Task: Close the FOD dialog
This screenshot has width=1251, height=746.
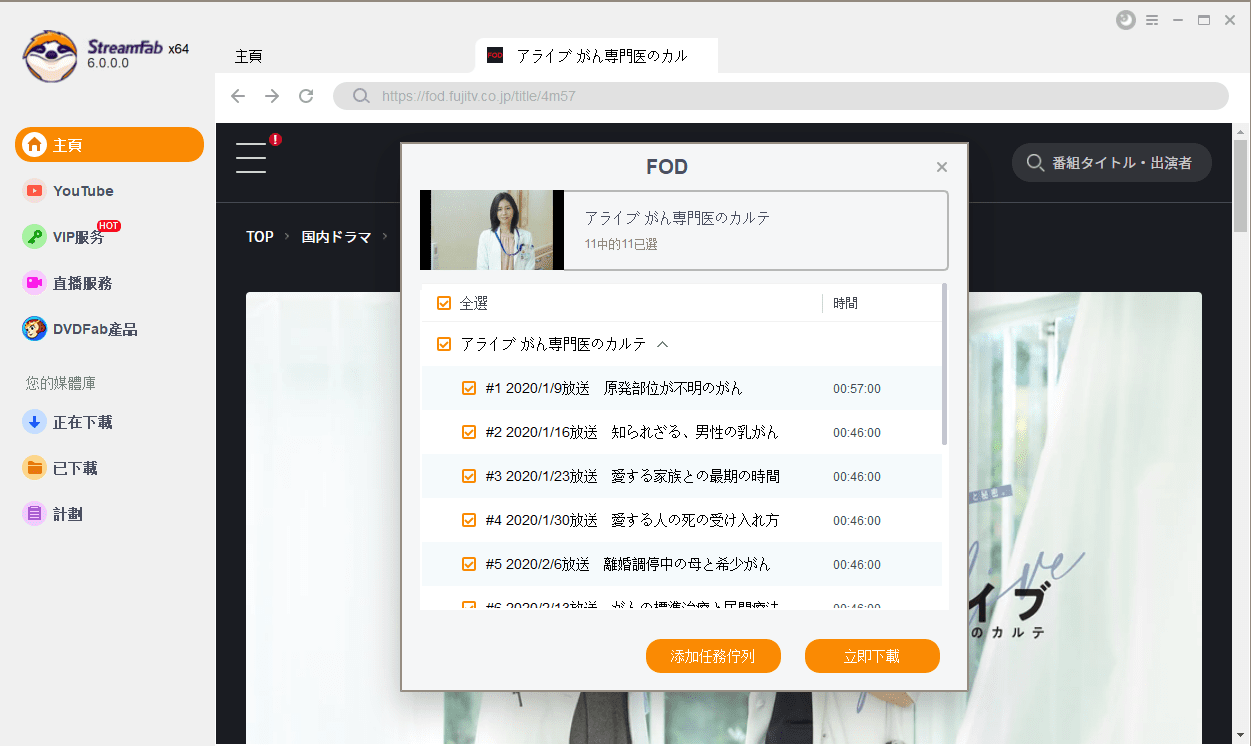Action: click(941, 167)
